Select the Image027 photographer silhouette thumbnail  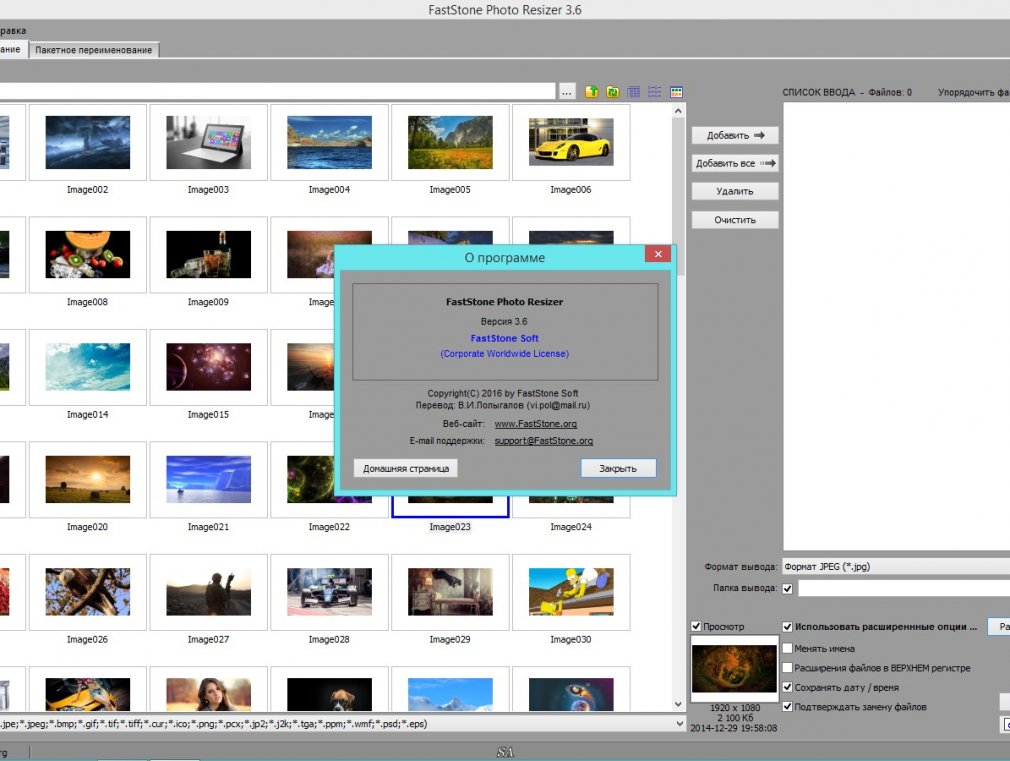click(x=208, y=592)
